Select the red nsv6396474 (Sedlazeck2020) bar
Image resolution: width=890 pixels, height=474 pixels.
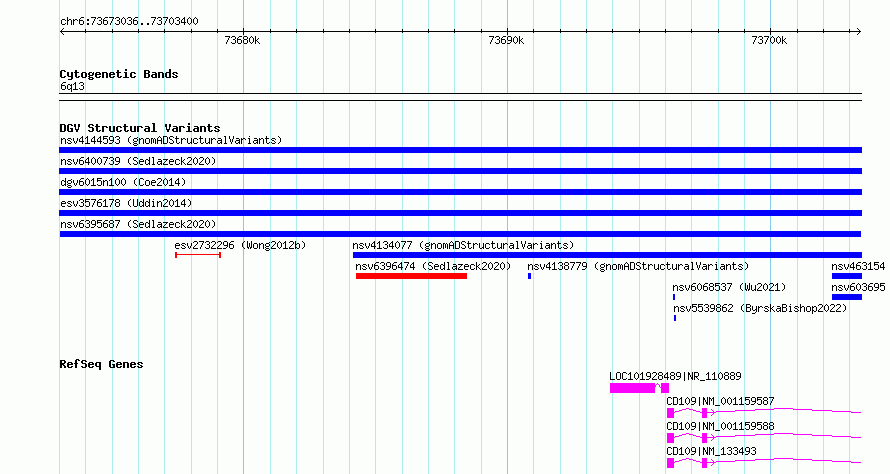point(412,276)
